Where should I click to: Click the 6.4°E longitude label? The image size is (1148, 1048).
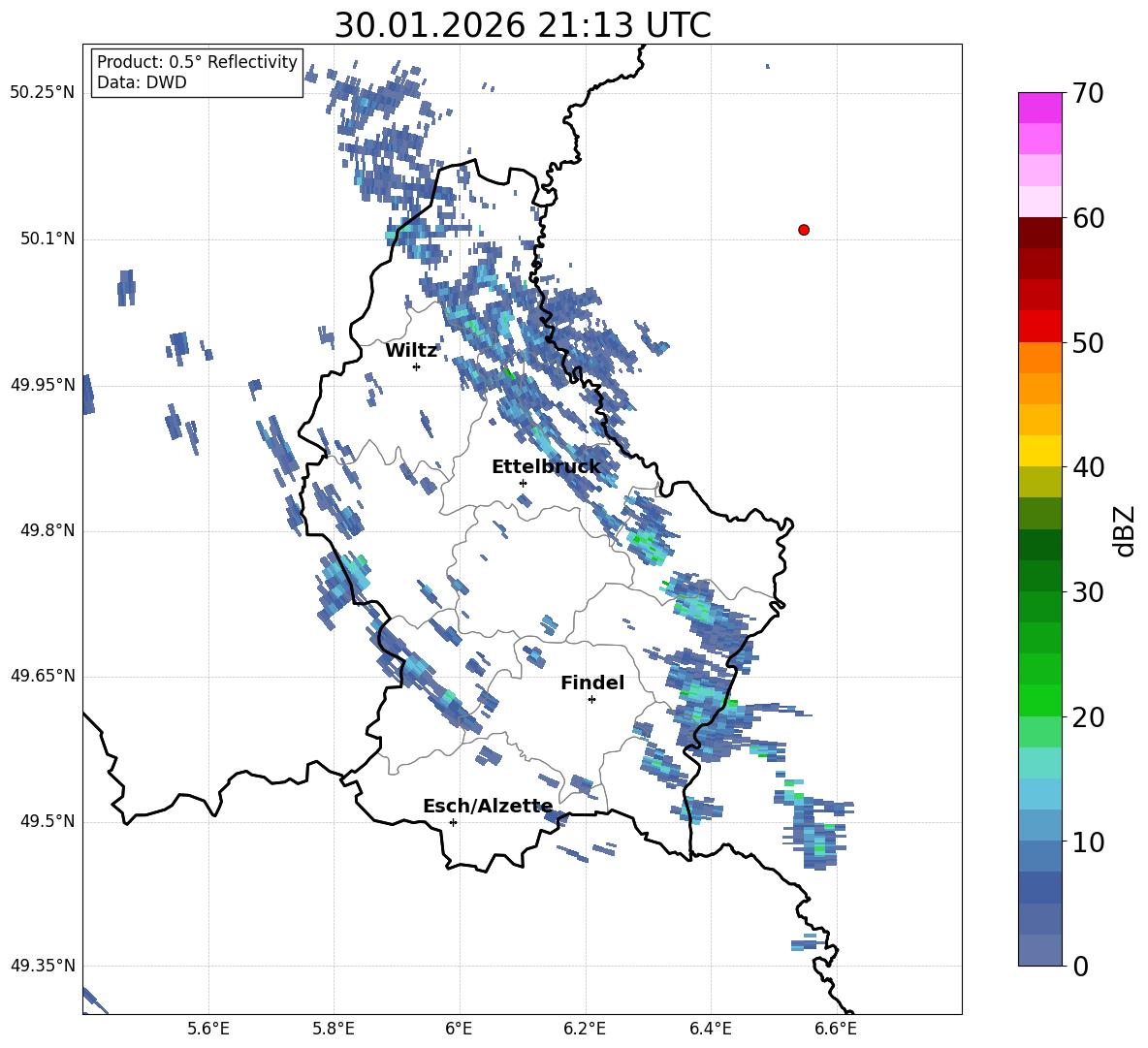[x=710, y=1029]
